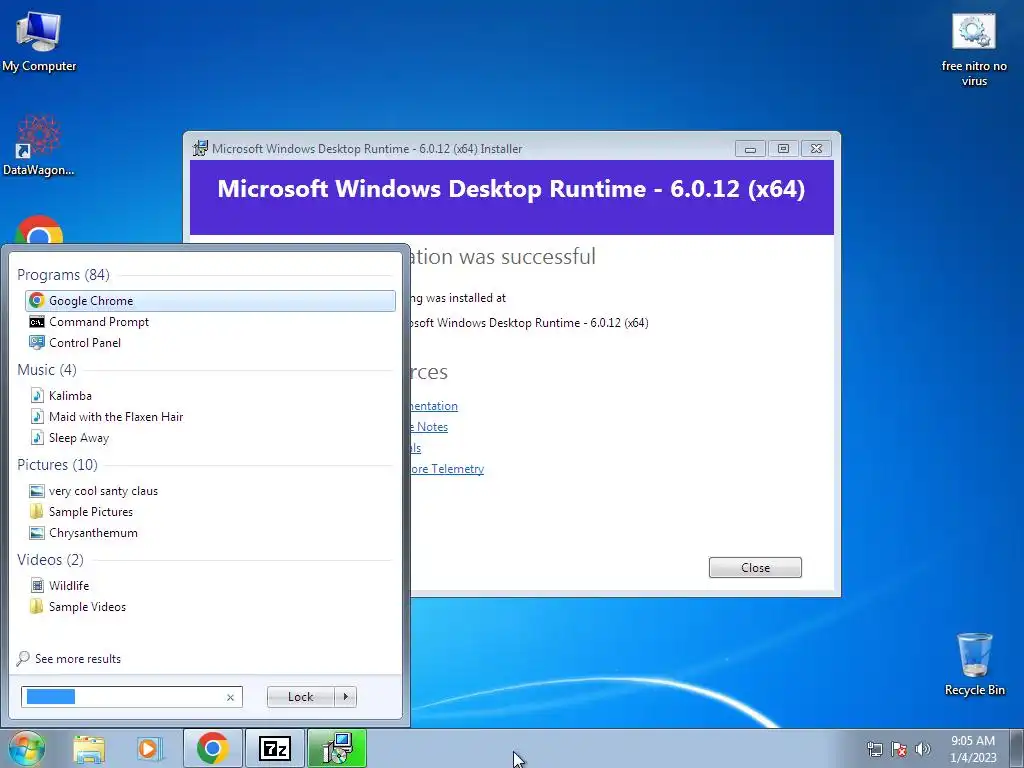Screen dimensions: 1024x768
Task: Open the Action Center flag icon
Action: coord(899,749)
